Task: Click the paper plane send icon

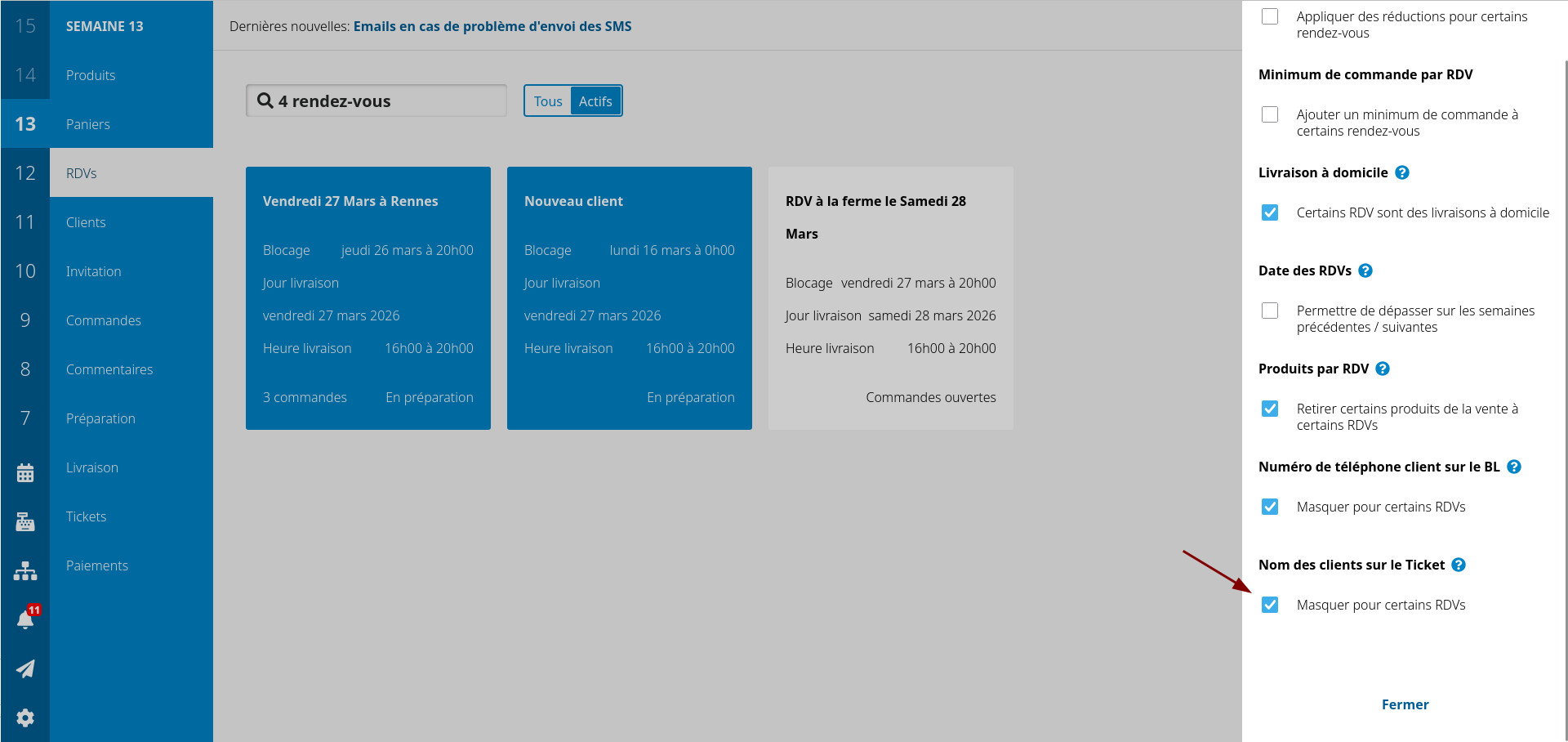Action: point(25,668)
